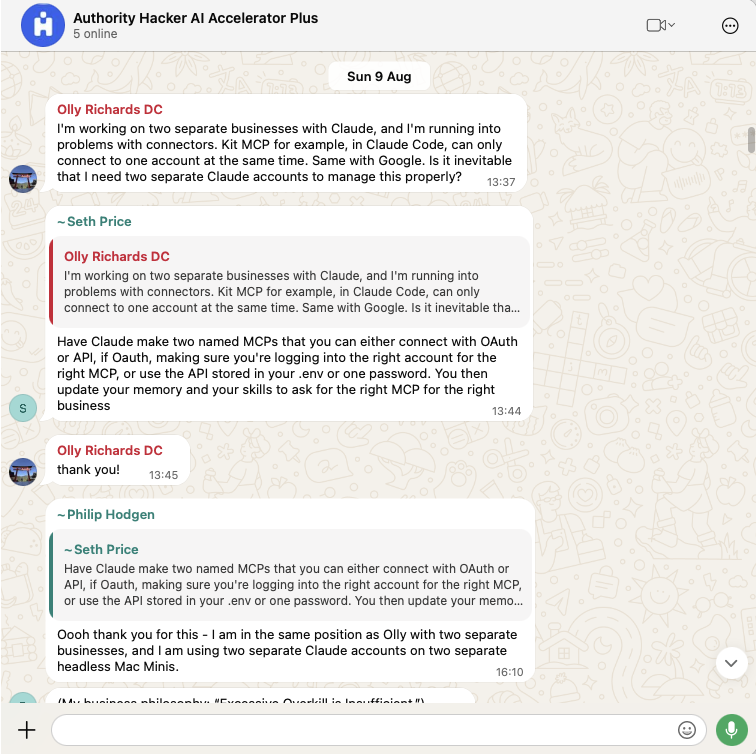Open the emoji picker
Screen dimensions: 756x754
click(687, 730)
